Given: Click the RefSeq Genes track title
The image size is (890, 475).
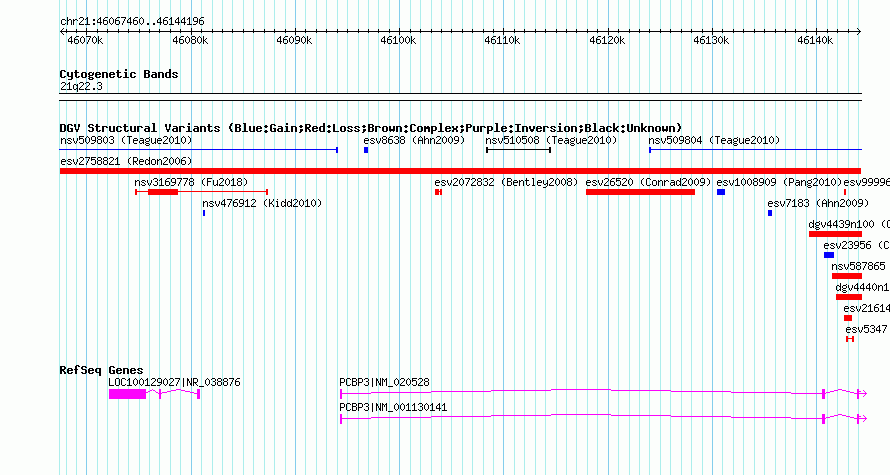Looking at the screenshot, I should [x=101, y=370].
